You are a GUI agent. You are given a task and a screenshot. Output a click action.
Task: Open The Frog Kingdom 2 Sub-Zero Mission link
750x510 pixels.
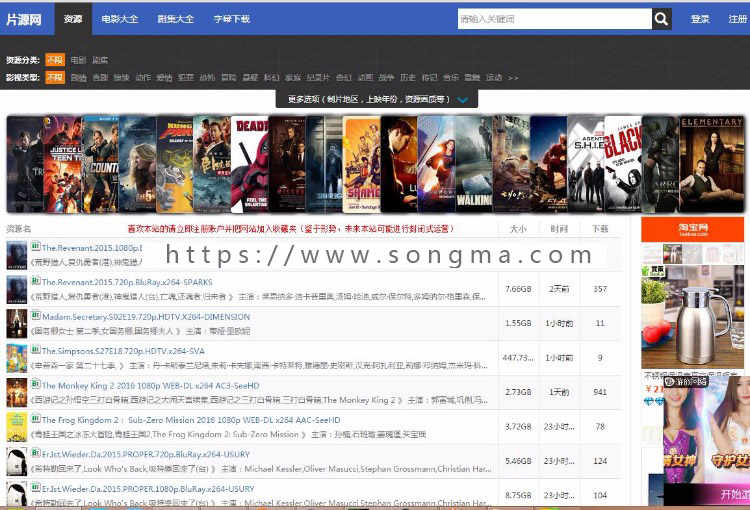[191, 420]
